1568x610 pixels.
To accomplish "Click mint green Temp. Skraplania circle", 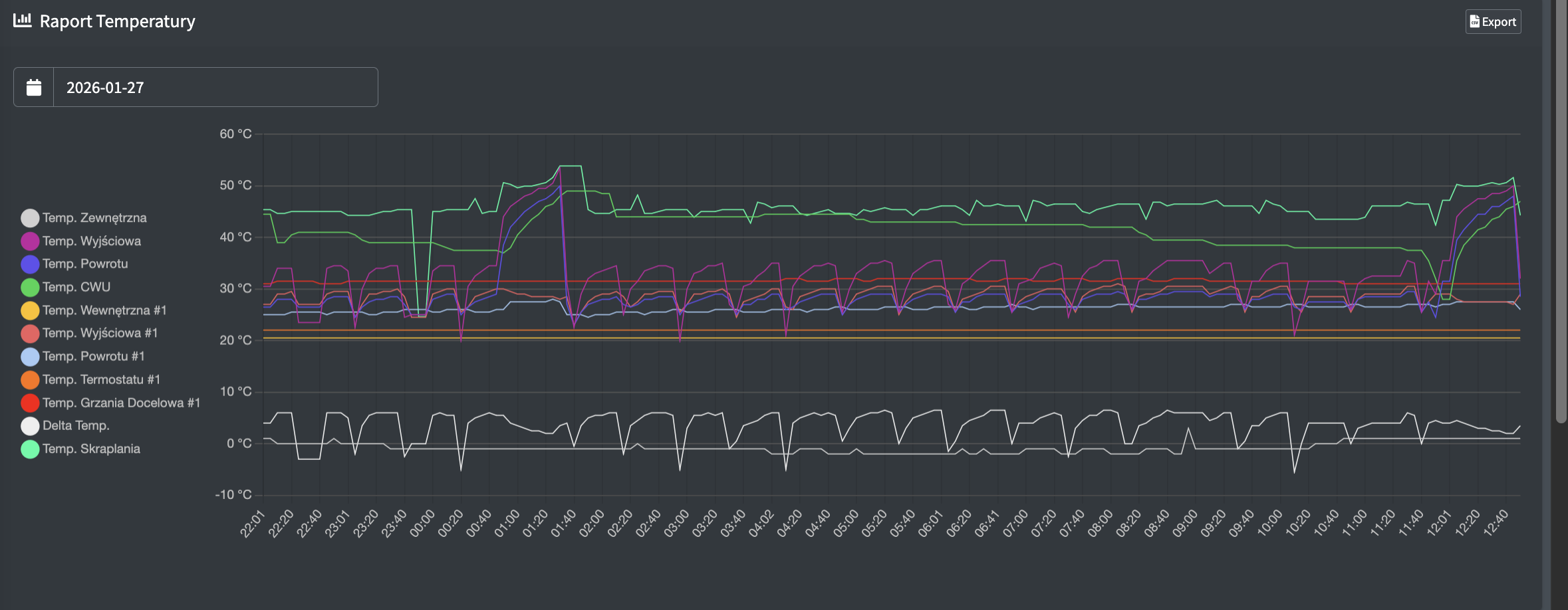I will (x=30, y=449).
